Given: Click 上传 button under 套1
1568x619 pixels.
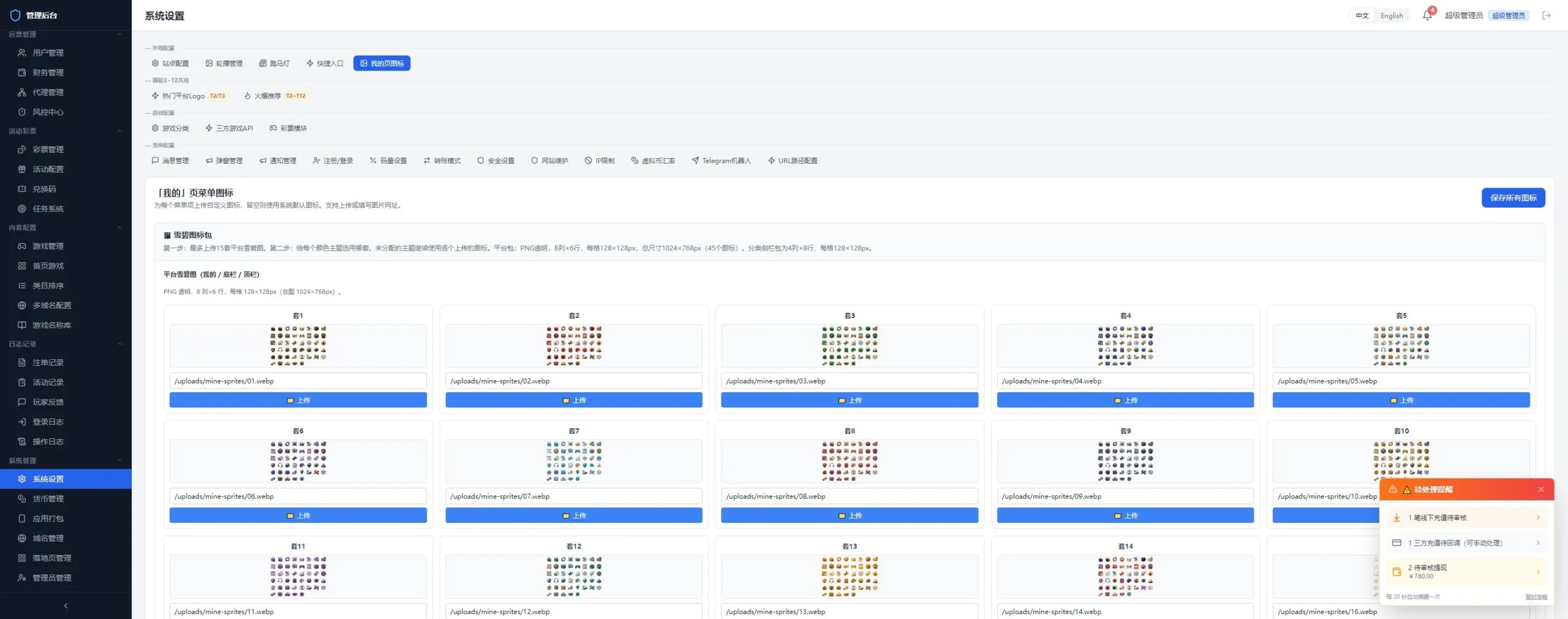Looking at the screenshot, I should (298, 400).
